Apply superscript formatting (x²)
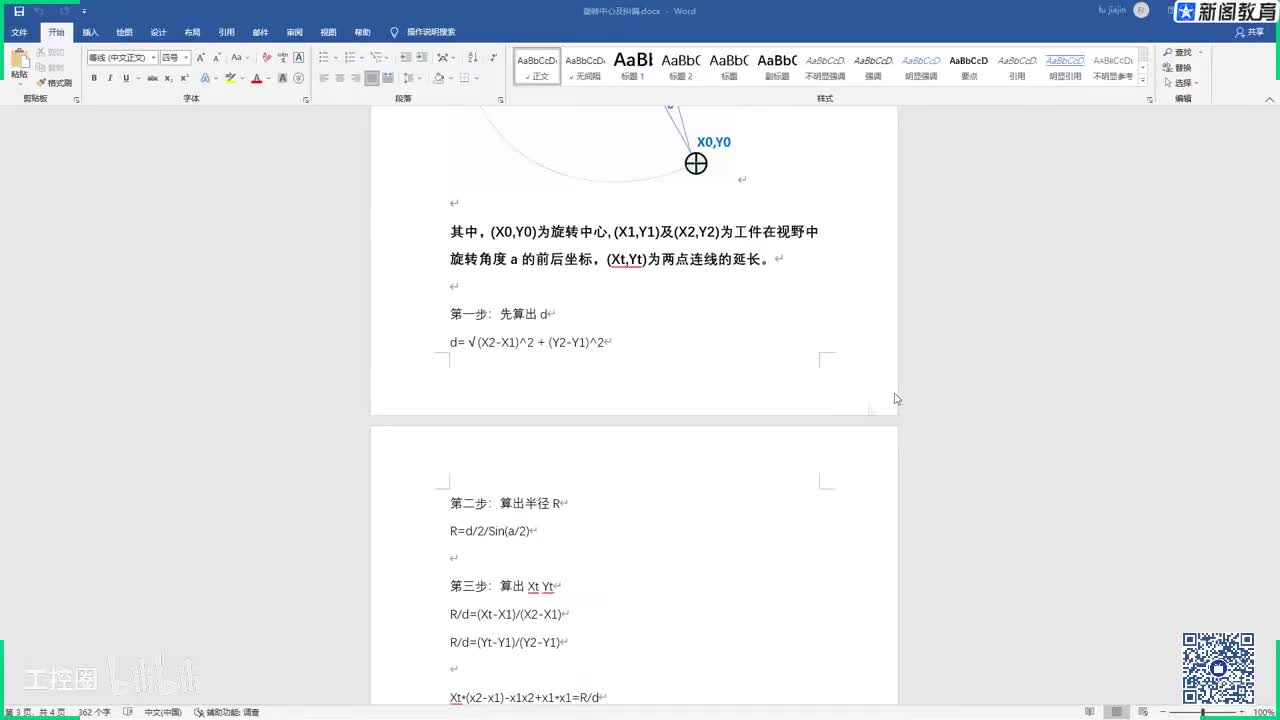 (x=184, y=78)
